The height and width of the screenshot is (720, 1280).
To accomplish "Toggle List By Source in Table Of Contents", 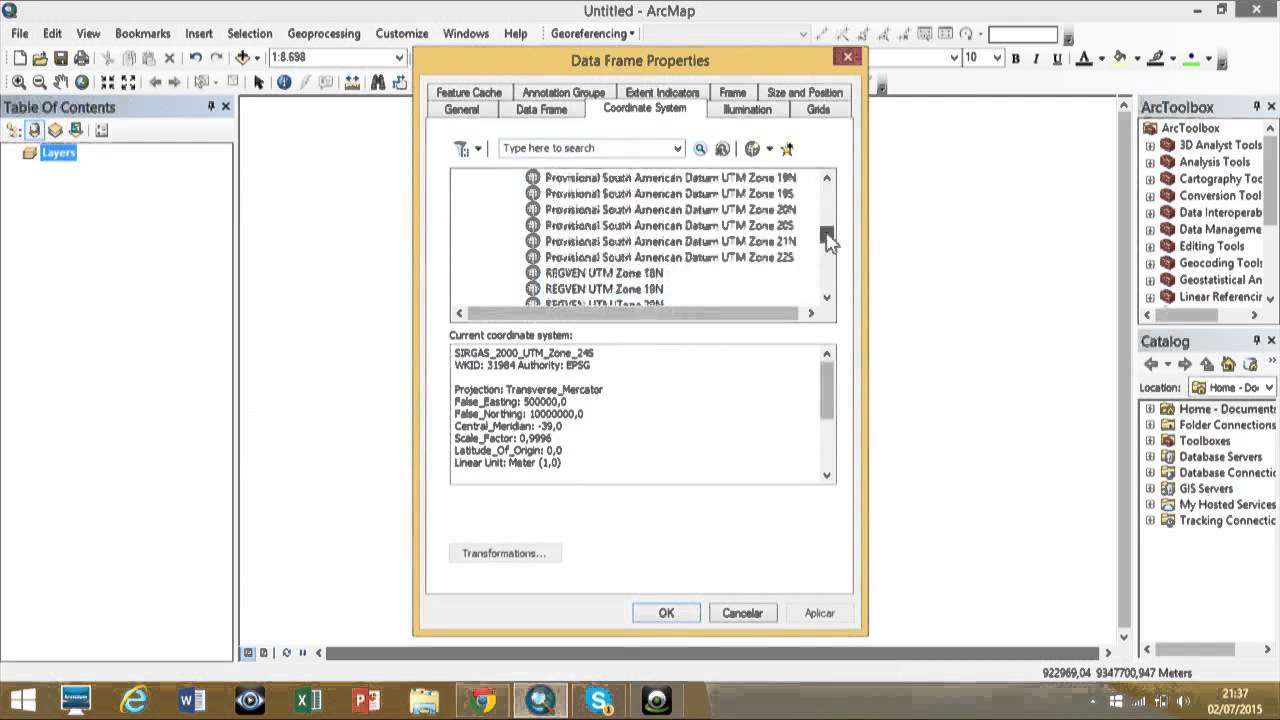I will (35, 130).
